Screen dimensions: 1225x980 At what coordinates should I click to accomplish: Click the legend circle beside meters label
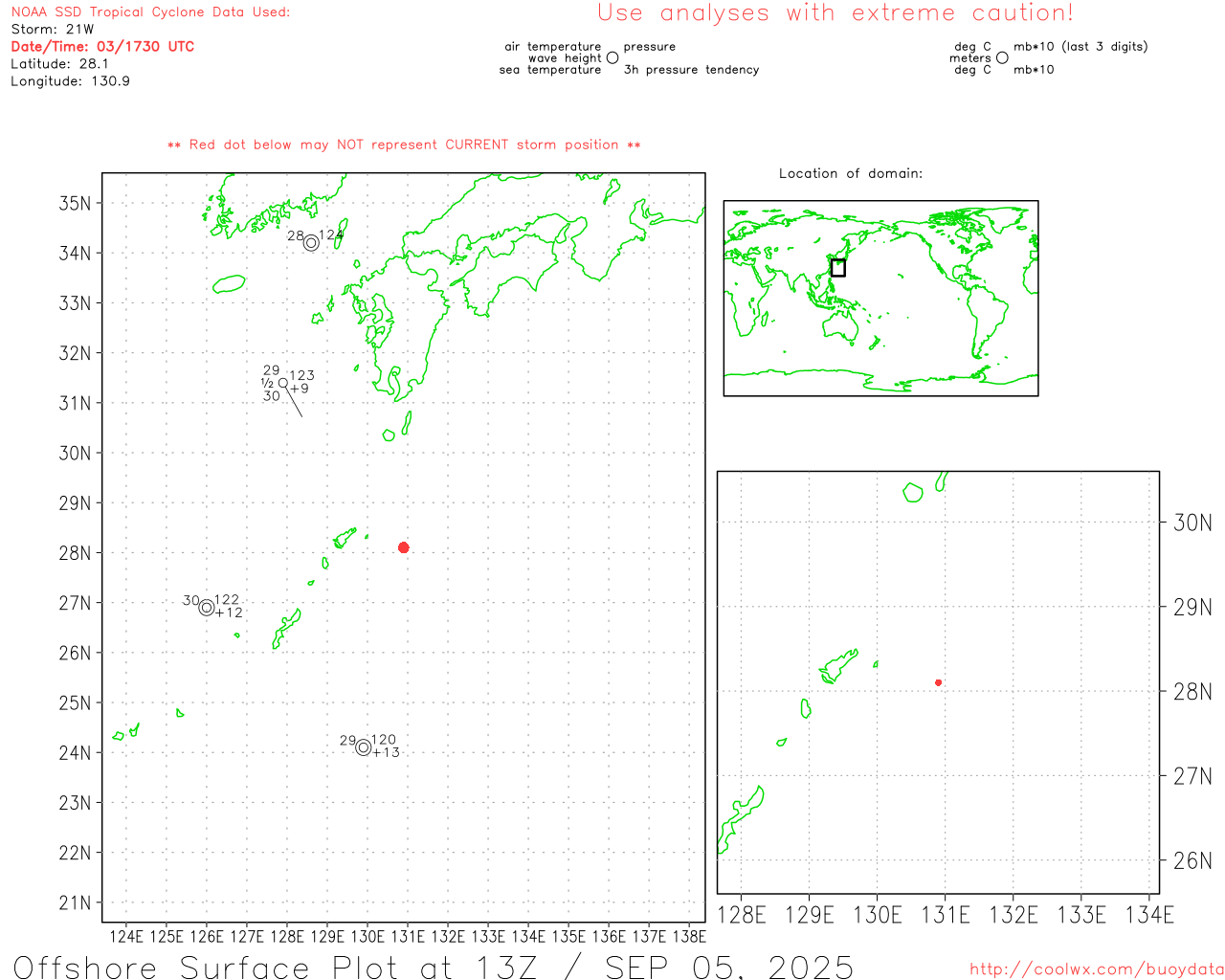pyautogui.click(x=1002, y=57)
